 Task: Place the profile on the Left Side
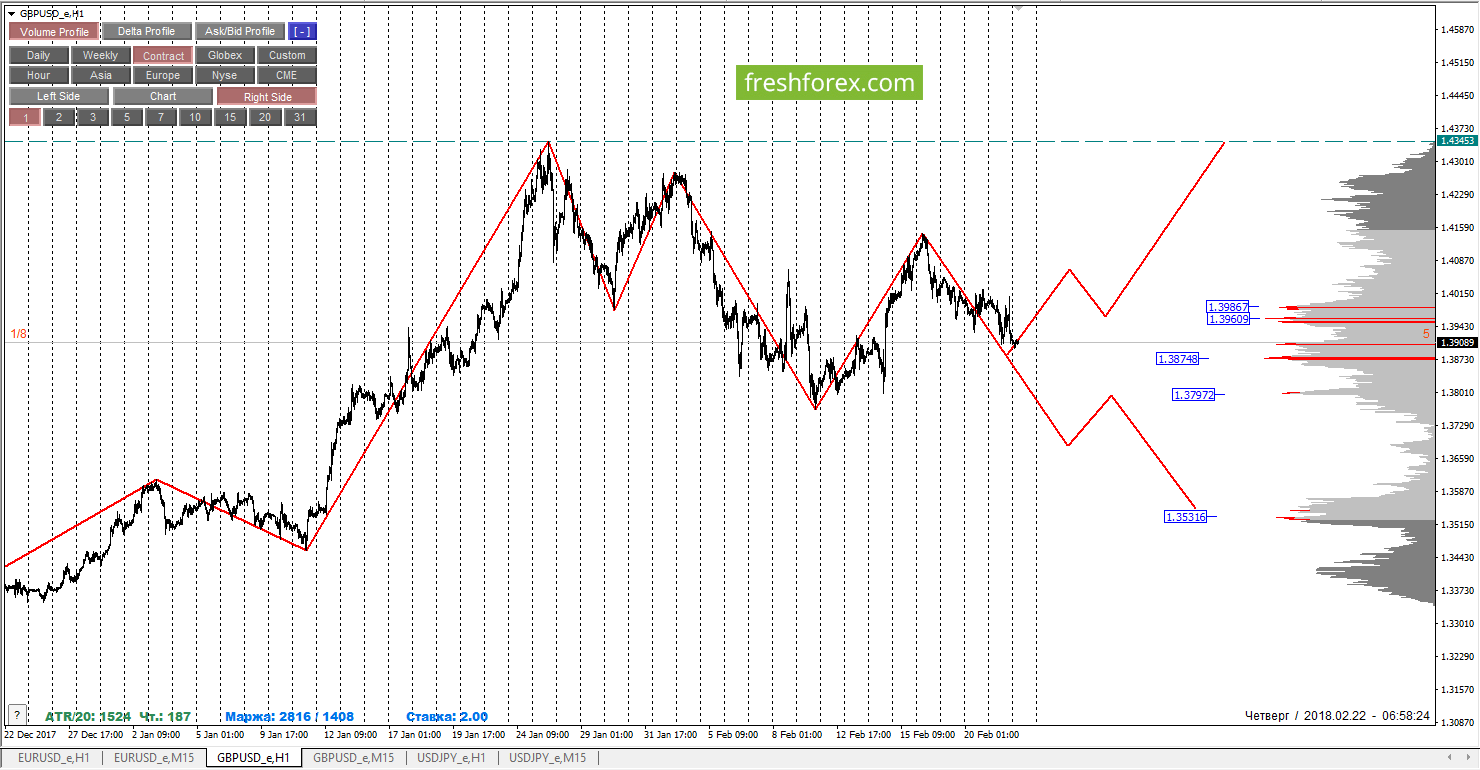point(59,97)
